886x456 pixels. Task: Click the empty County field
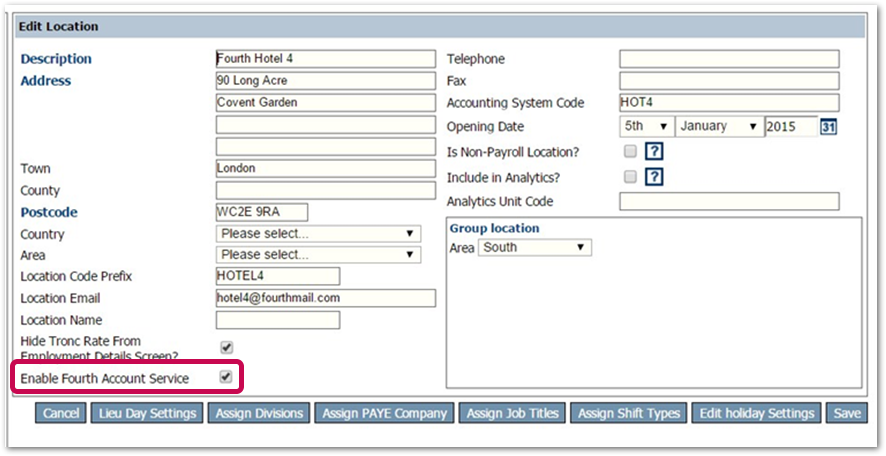point(325,190)
